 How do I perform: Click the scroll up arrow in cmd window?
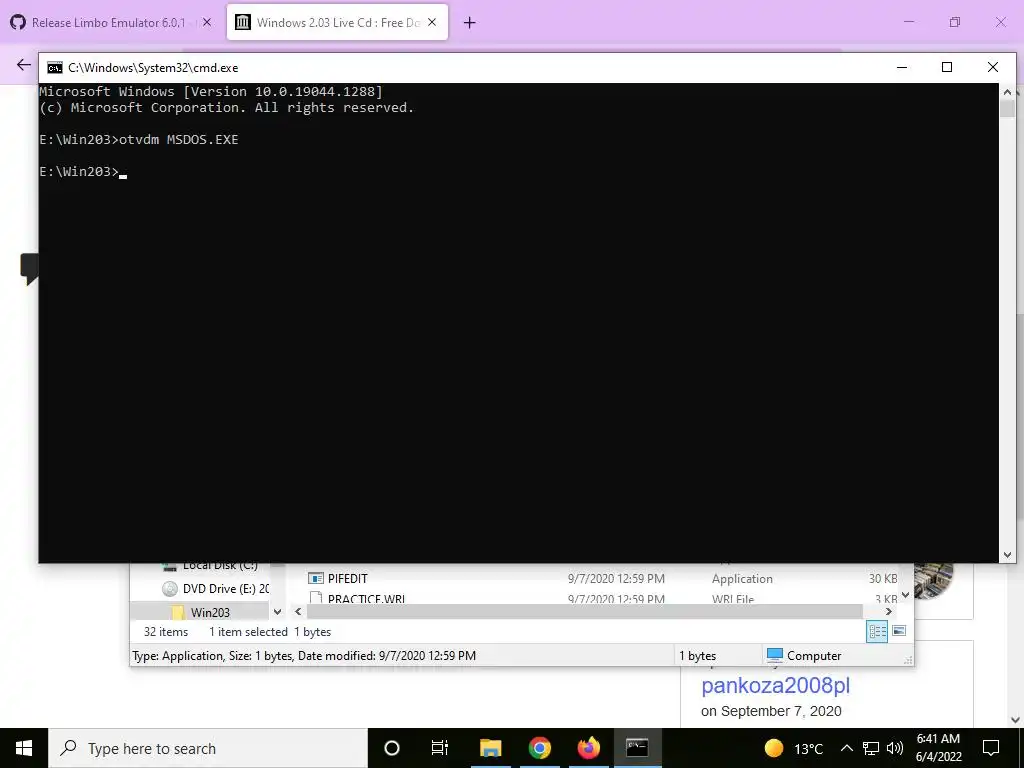(x=1007, y=92)
